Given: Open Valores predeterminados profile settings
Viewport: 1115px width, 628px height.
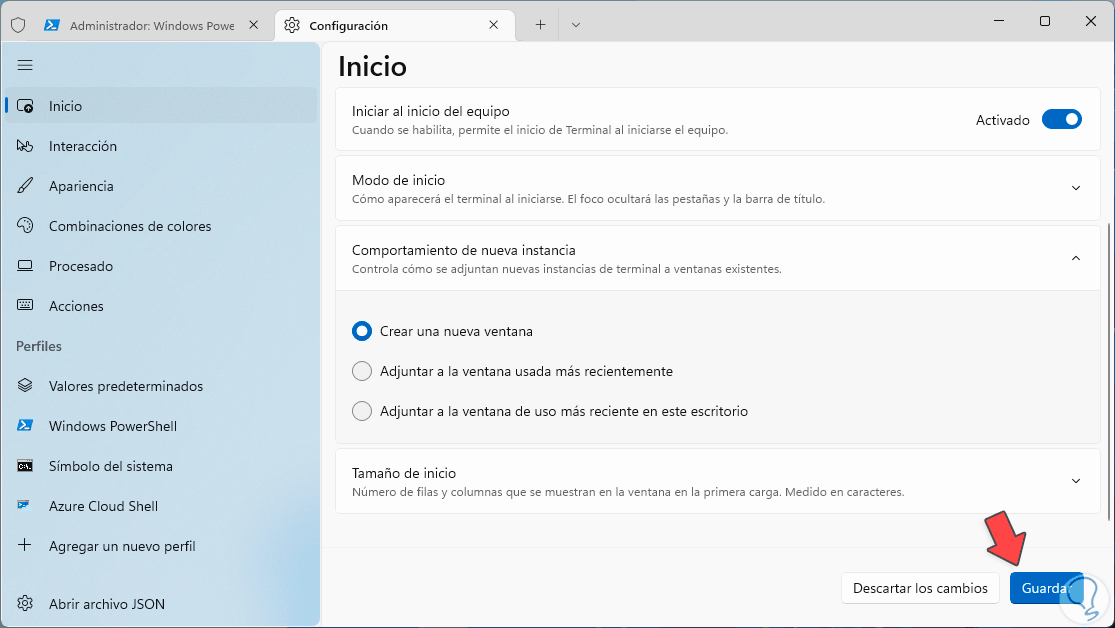Looking at the screenshot, I should click(125, 386).
